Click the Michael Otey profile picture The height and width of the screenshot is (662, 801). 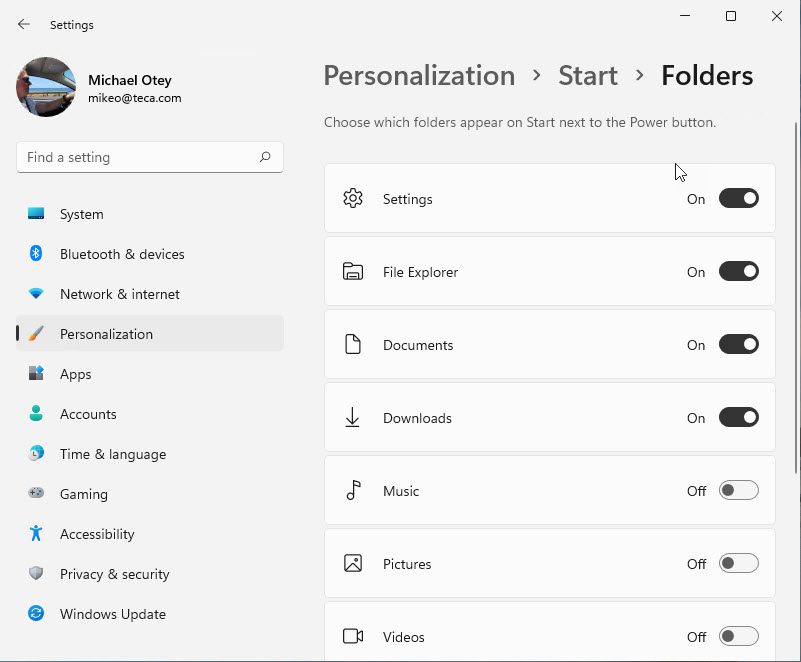pos(46,87)
